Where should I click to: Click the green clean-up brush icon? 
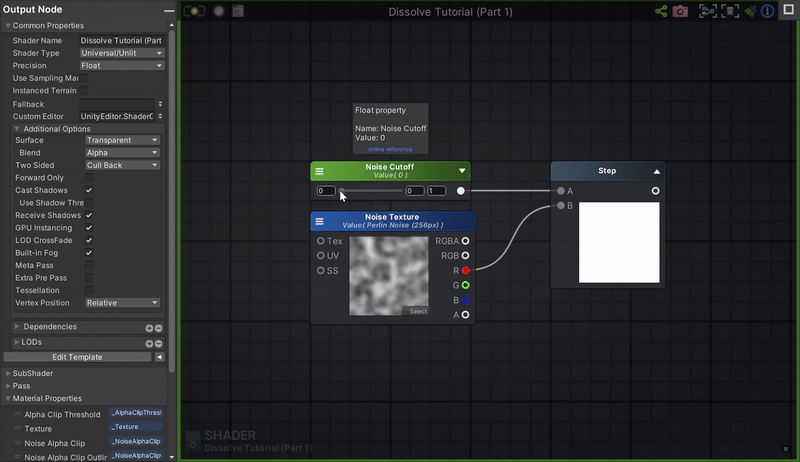pyautogui.click(x=750, y=11)
